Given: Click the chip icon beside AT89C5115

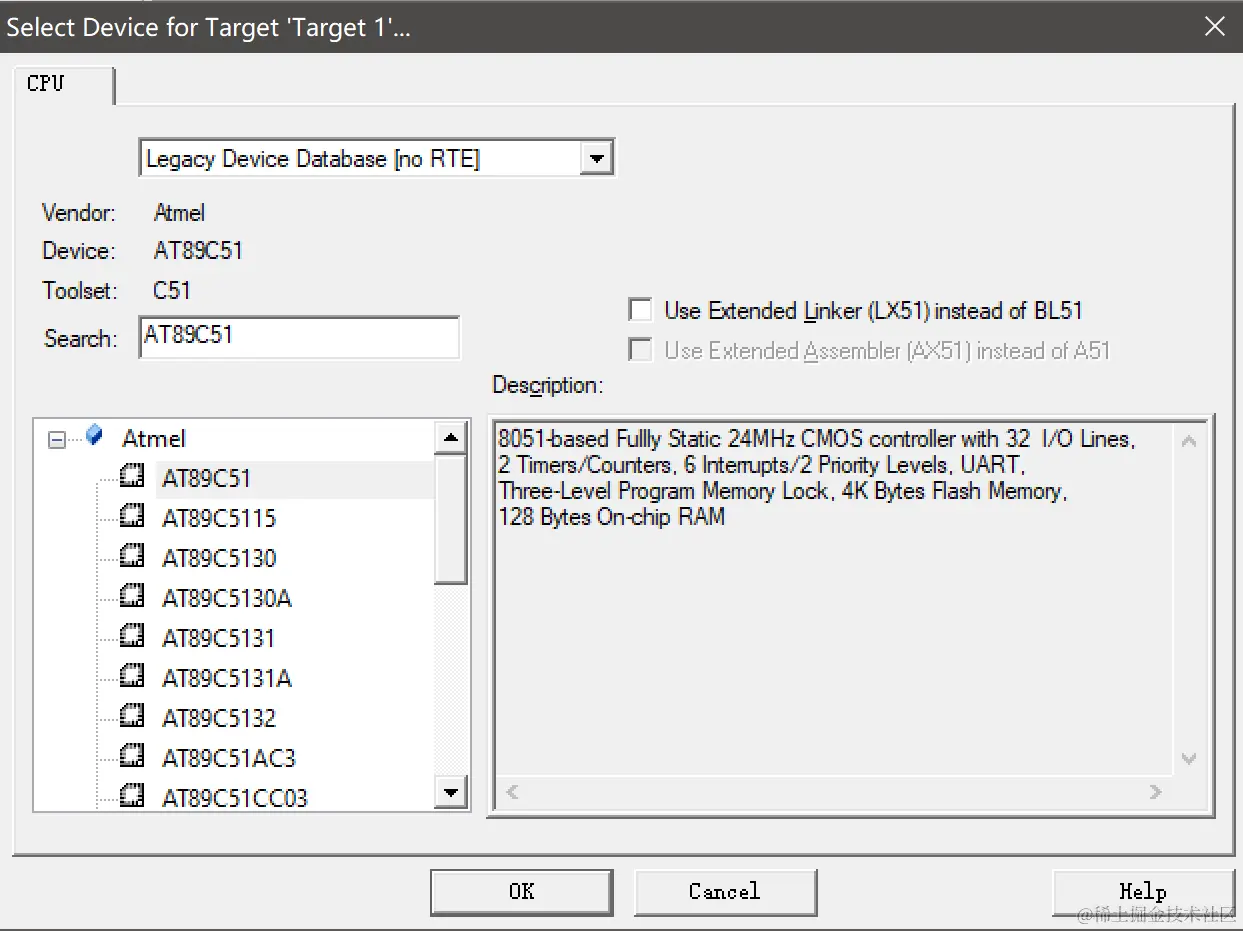Looking at the screenshot, I should click(132, 517).
